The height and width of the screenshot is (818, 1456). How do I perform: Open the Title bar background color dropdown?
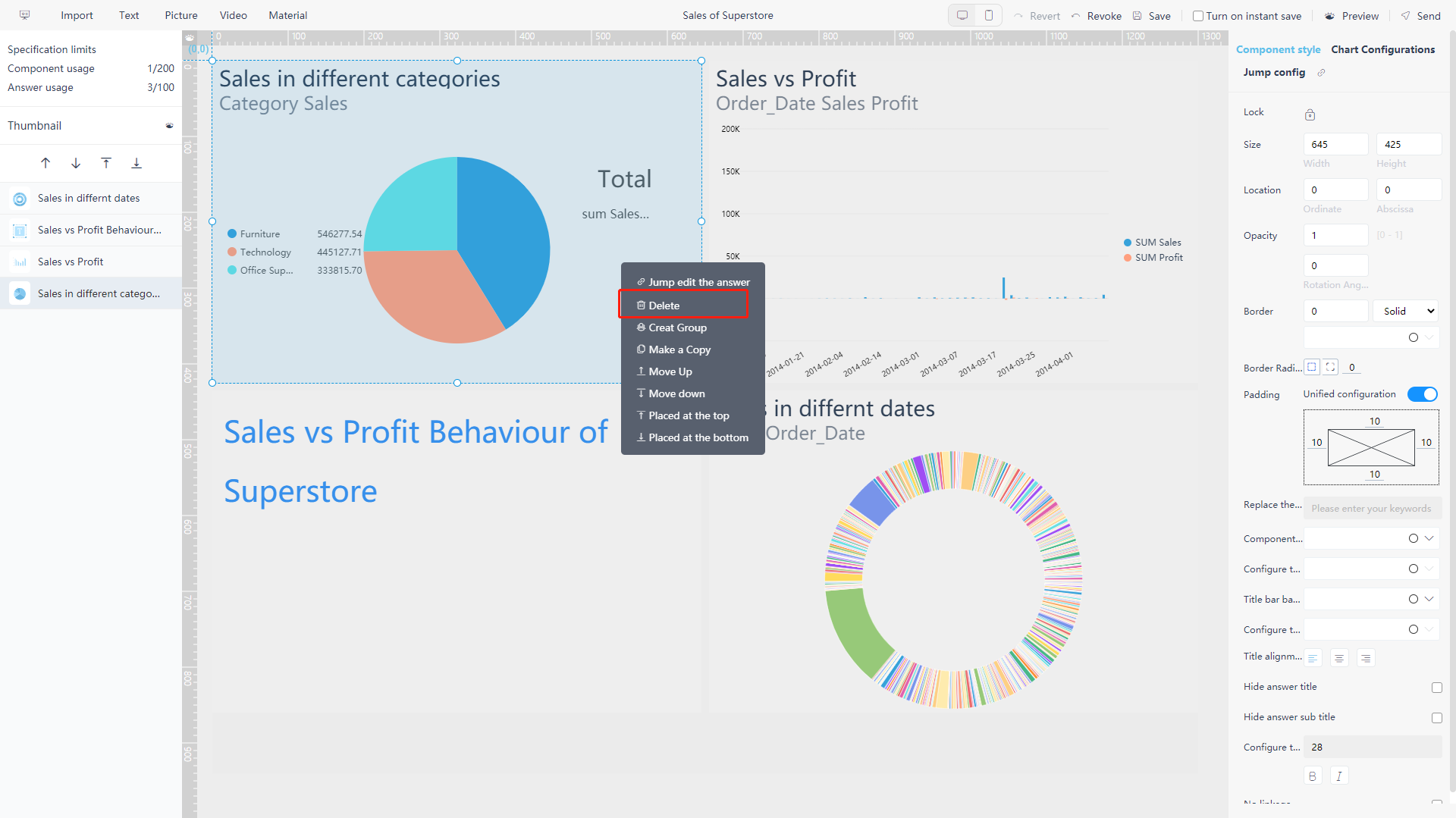1371,599
